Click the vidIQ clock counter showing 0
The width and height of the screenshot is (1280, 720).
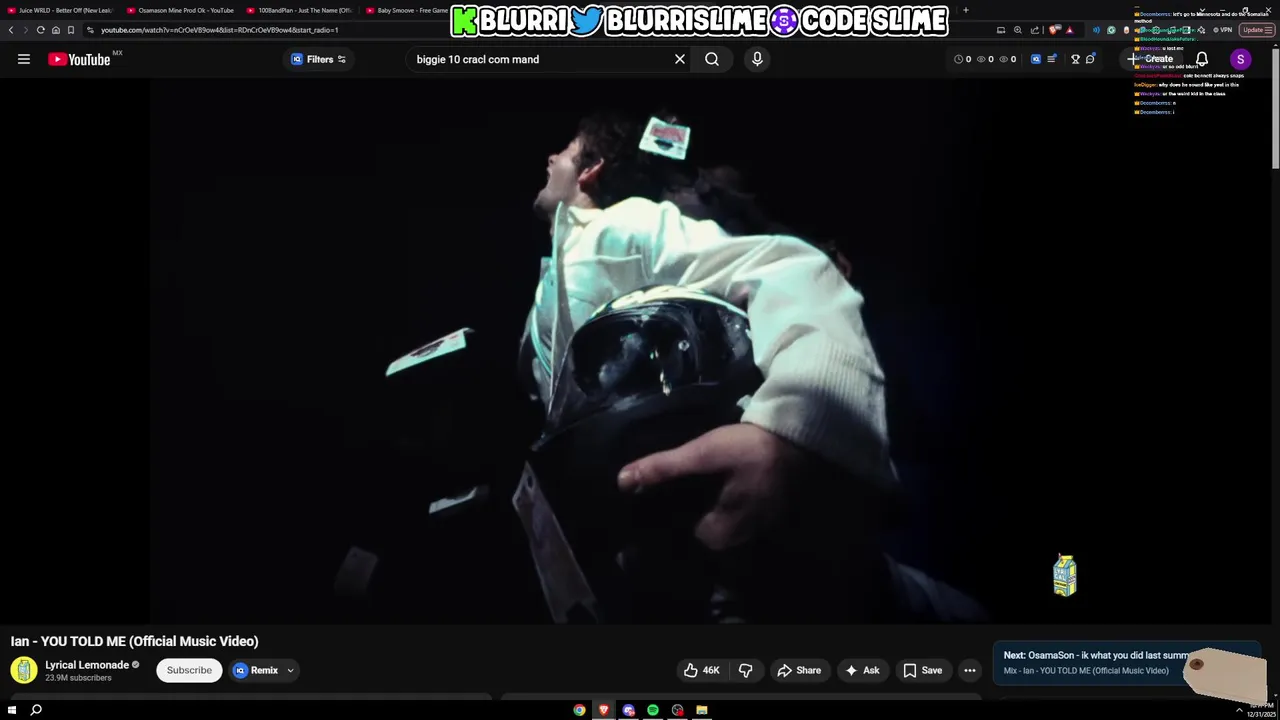[963, 59]
